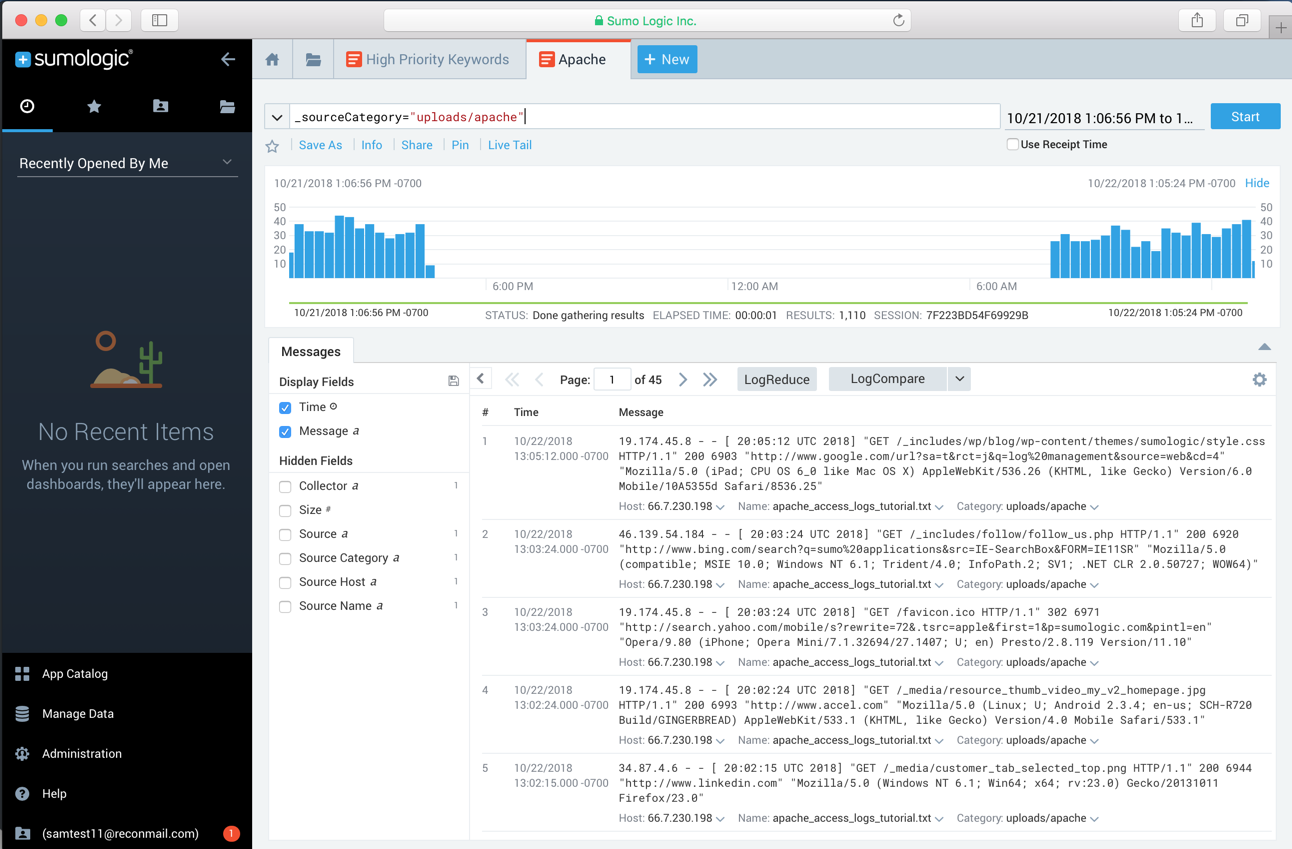Run LogReduce on the results
Image resolution: width=1292 pixels, height=849 pixels.
(777, 380)
